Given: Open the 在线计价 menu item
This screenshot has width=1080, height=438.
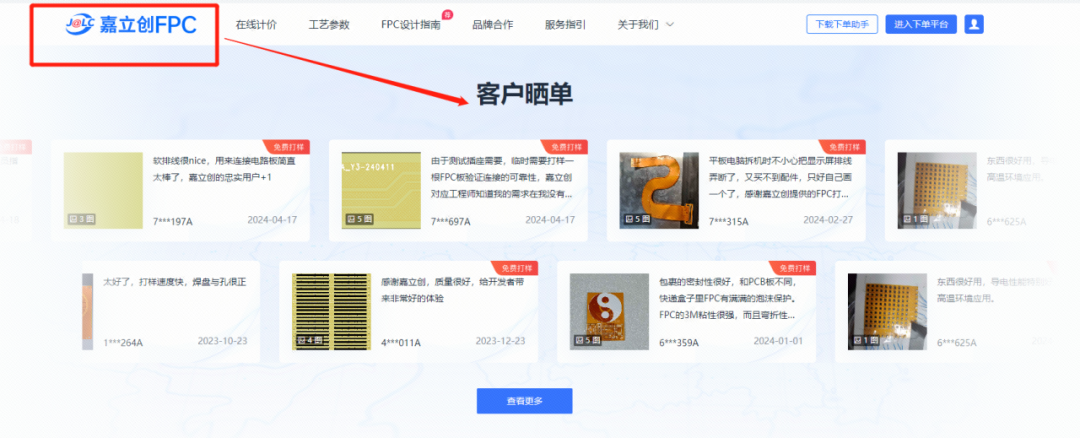Looking at the screenshot, I should (x=256, y=25).
